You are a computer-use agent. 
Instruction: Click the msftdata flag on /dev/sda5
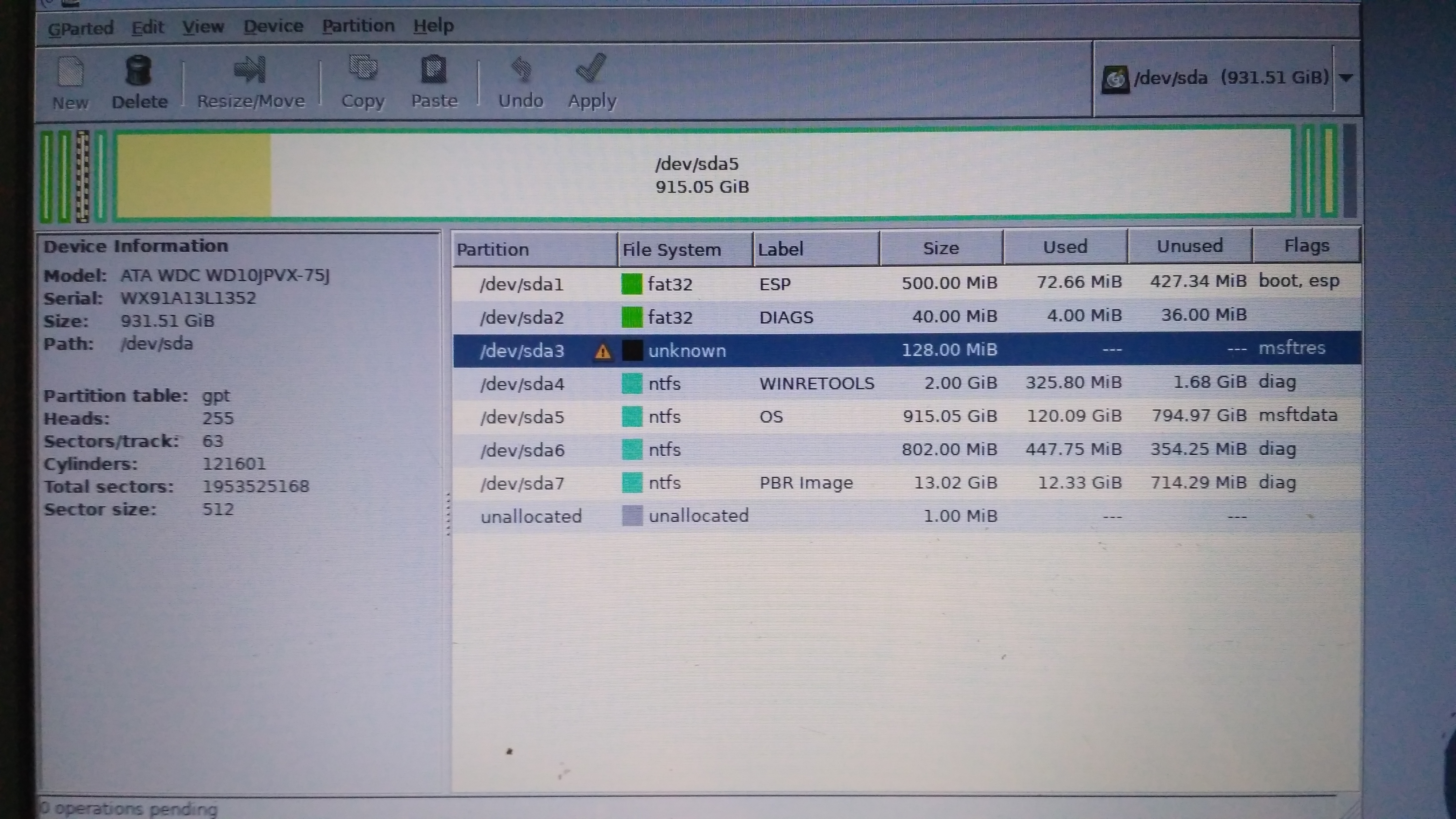[1298, 415]
